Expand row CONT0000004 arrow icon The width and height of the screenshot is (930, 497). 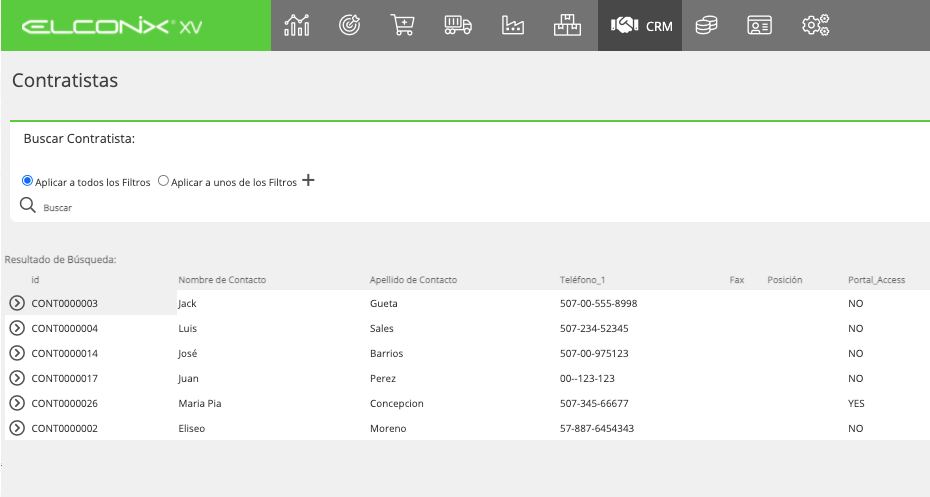[17, 328]
